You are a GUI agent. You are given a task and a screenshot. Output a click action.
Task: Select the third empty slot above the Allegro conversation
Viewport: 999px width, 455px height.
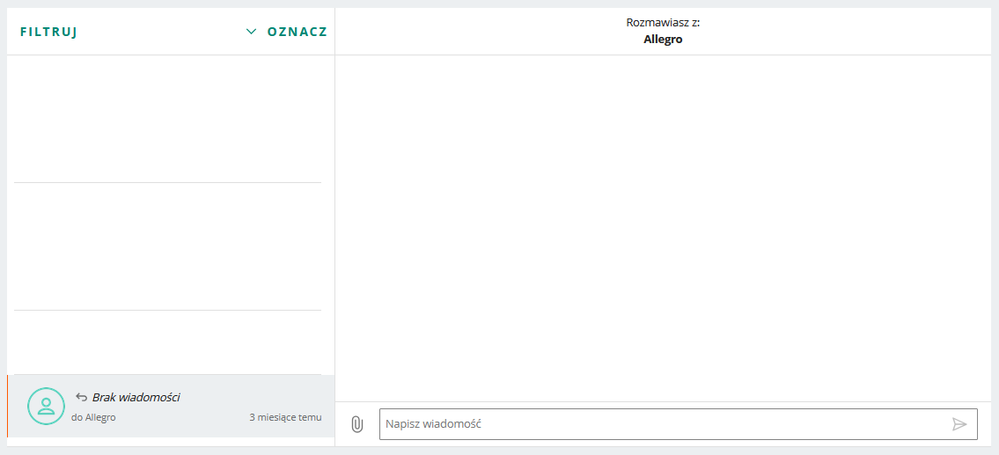[167, 342]
